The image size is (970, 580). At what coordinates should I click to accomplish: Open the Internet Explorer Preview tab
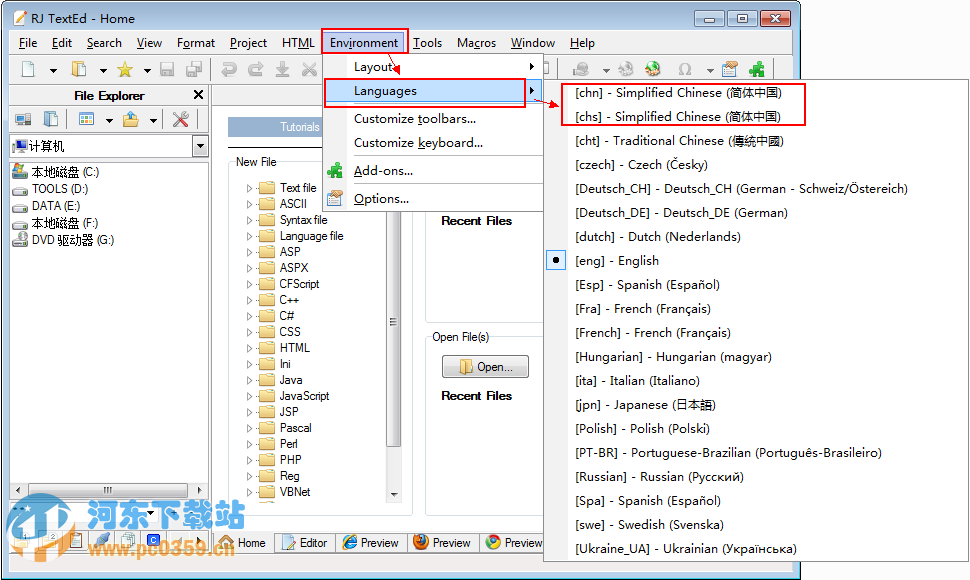pos(371,542)
